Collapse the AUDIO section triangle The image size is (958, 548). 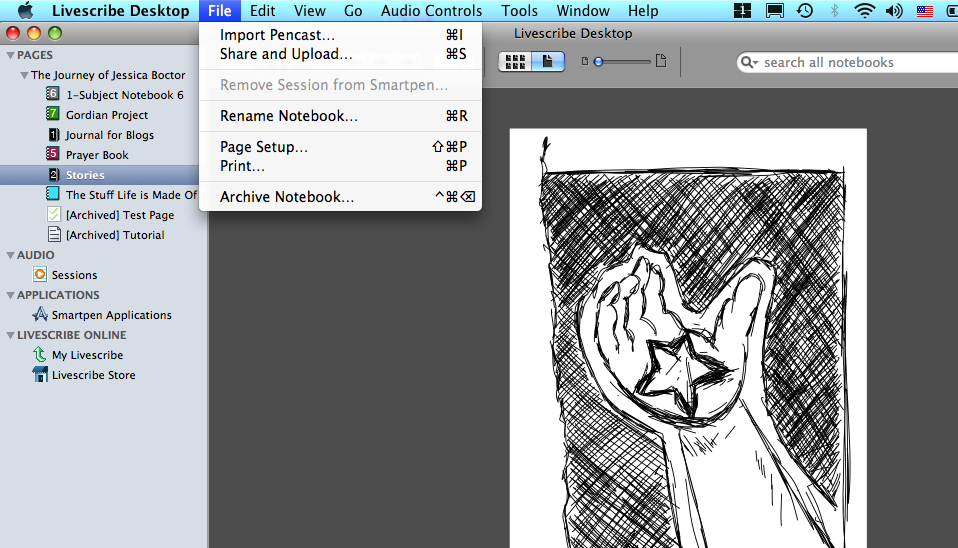tap(9, 255)
